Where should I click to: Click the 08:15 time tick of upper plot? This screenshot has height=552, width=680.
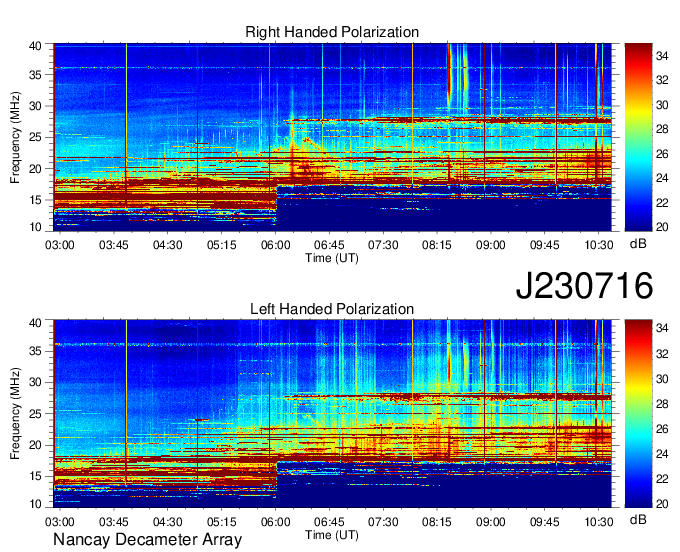(437, 245)
